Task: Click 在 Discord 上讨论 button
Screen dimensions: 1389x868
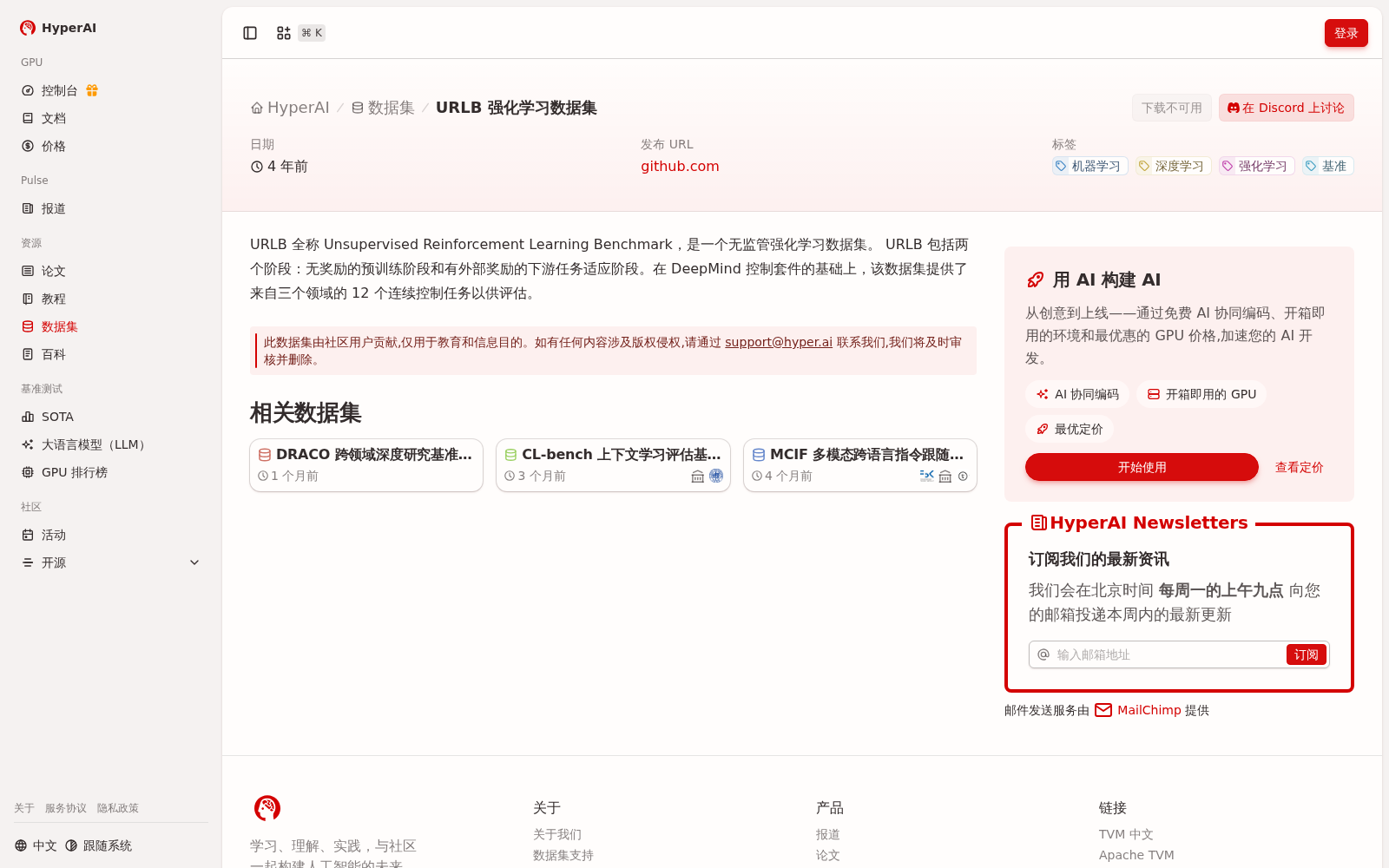Action: click(1286, 108)
